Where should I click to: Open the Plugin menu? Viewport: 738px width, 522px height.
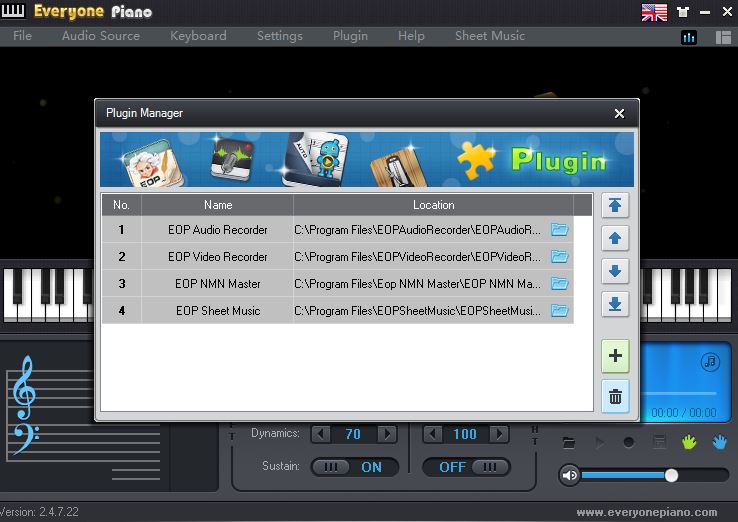(x=350, y=36)
